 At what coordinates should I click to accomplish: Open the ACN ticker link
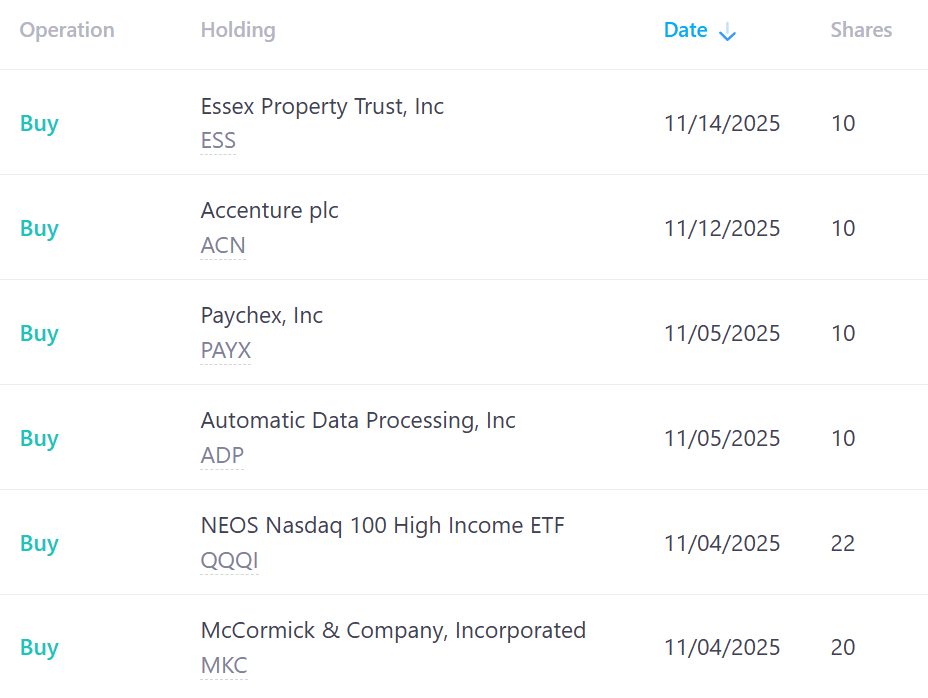223,246
